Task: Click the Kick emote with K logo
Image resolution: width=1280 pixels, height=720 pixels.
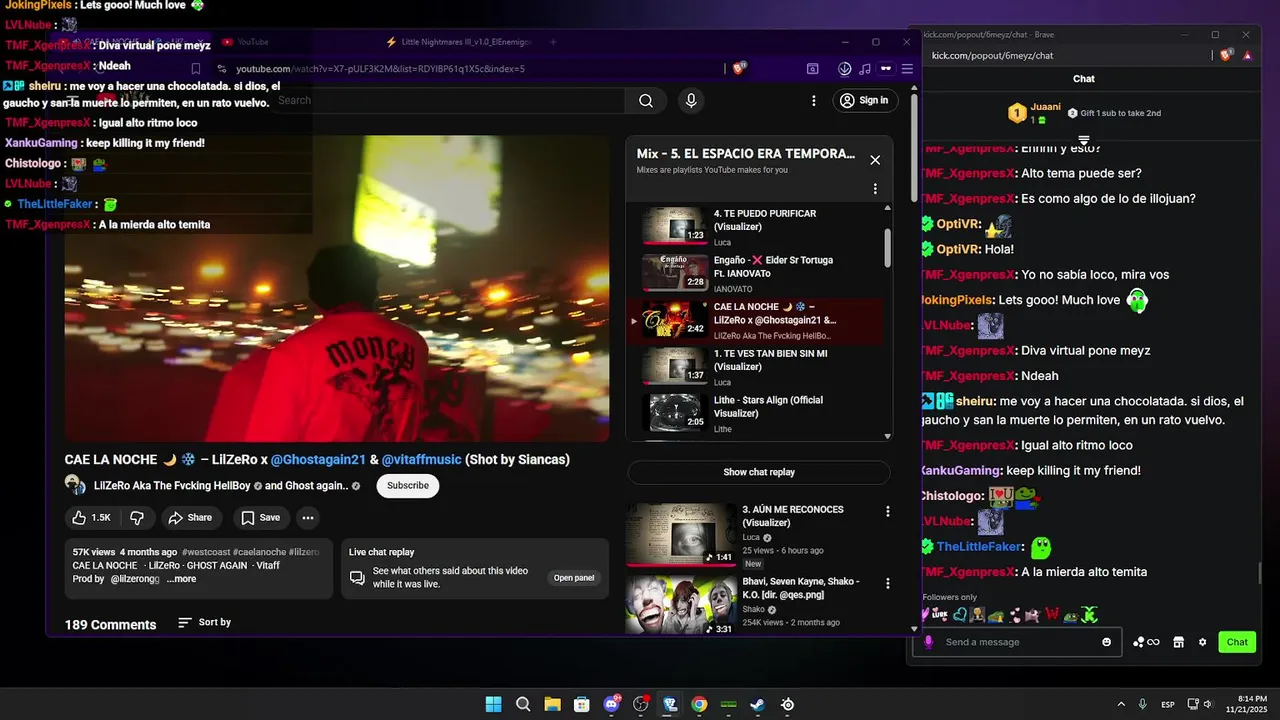Action: click(1090, 614)
